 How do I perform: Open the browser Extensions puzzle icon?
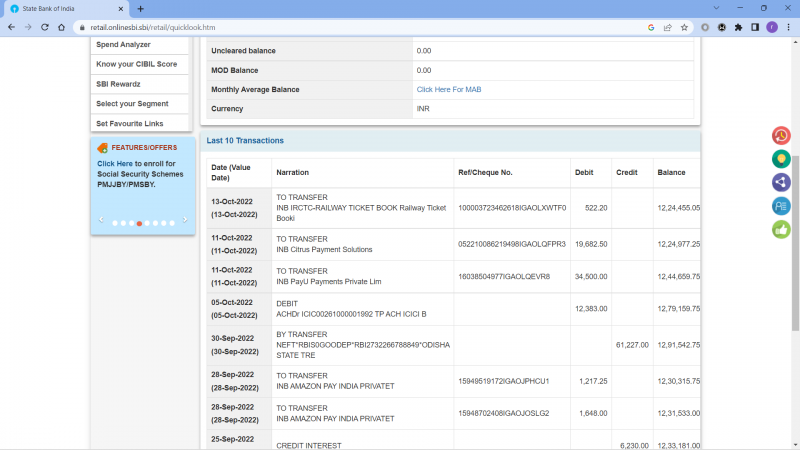click(738, 27)
